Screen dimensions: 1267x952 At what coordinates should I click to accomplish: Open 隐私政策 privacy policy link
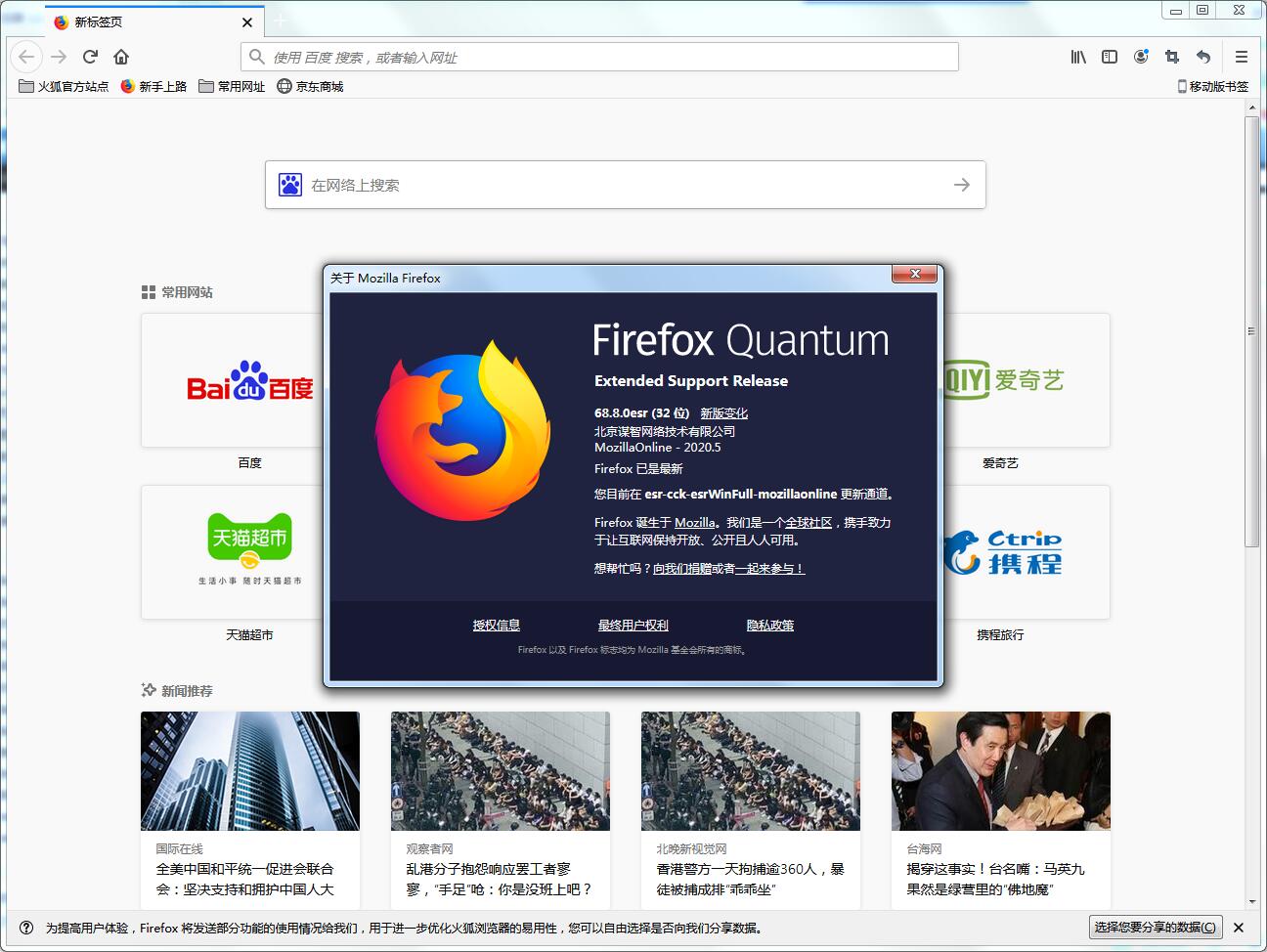(770, 626)
